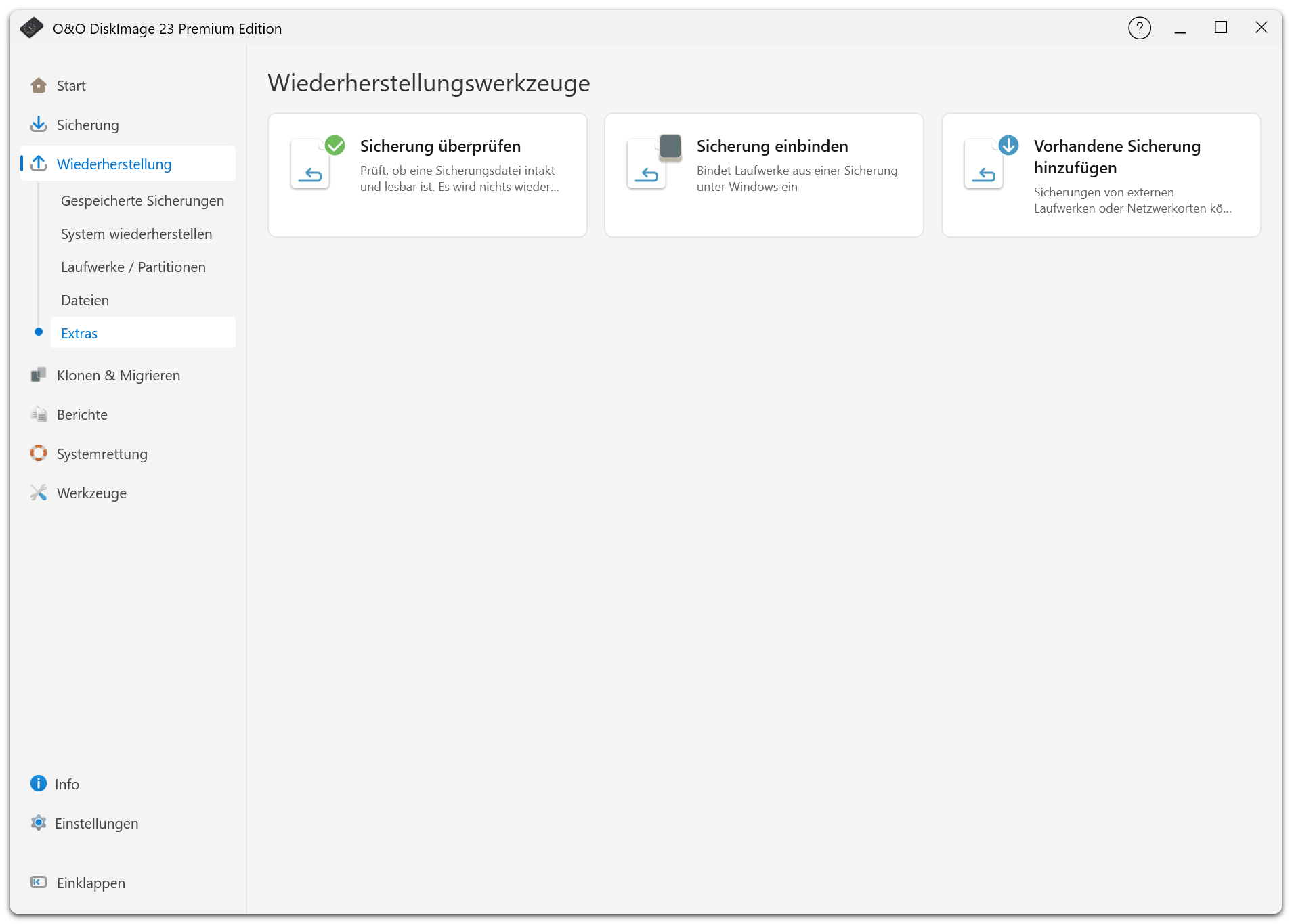Click the Sicherung überprüfen checkmark icon
1292x924 pixels.
click(318, 163)
